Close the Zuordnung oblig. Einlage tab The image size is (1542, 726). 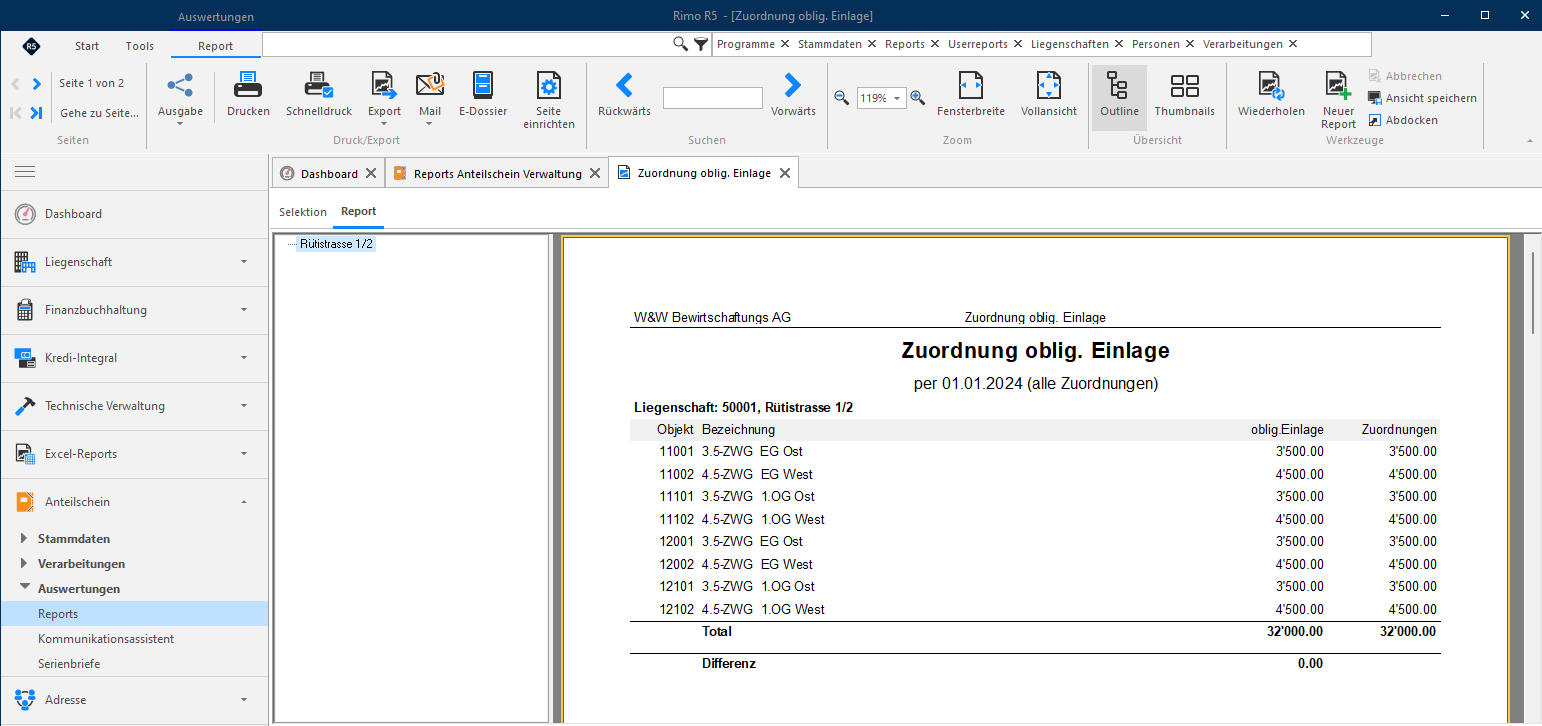click(785, 173)
